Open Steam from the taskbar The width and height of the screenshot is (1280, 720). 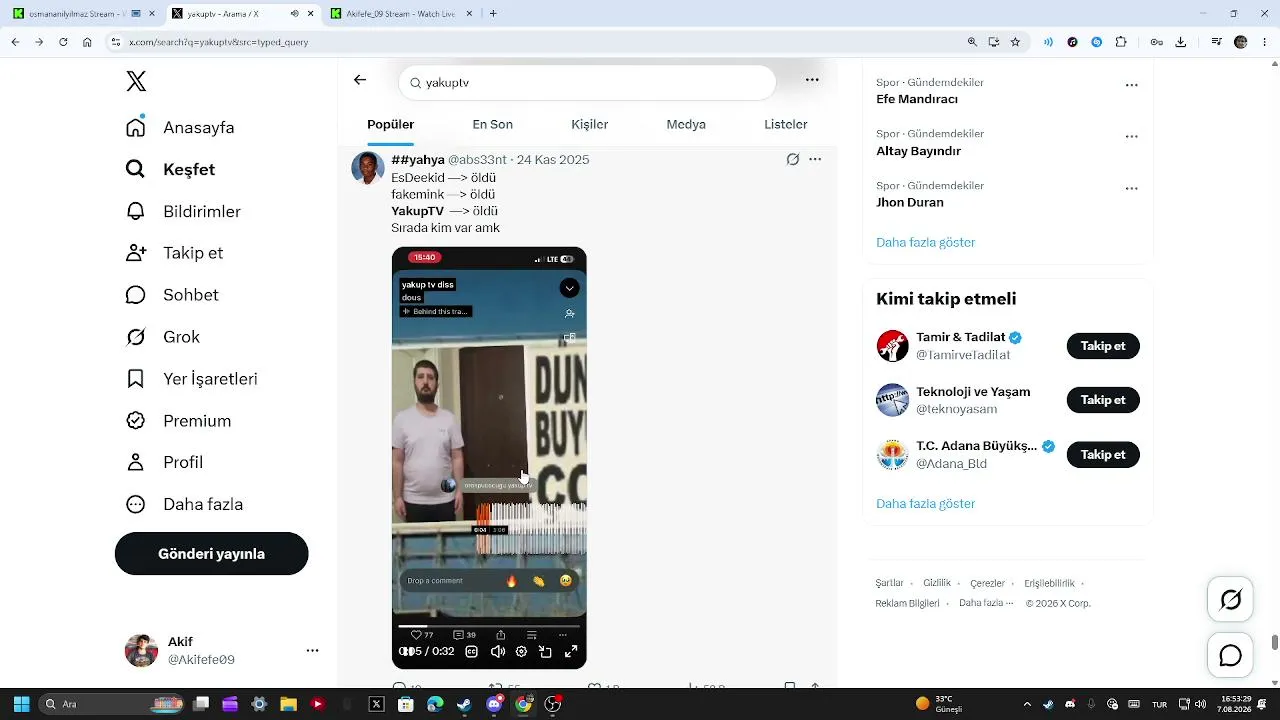tap(464, 704)
